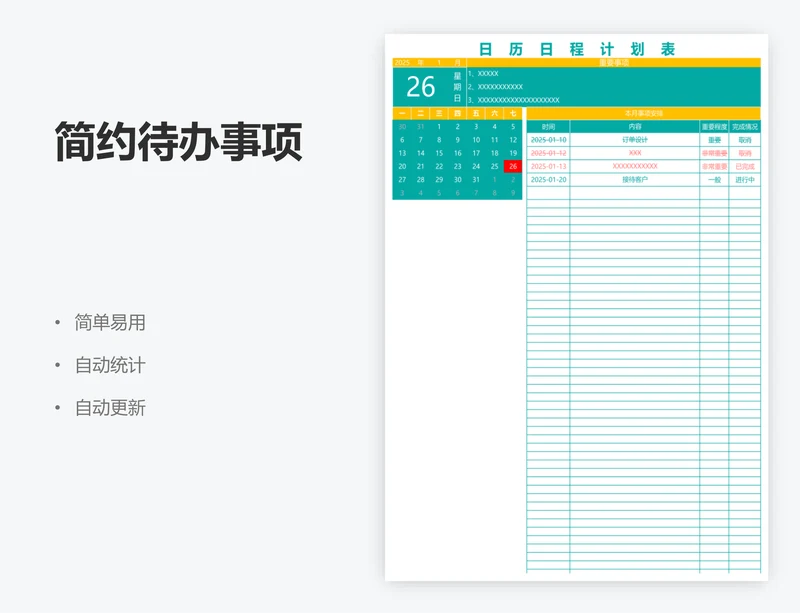This screenshot has height=613, width=800.
Task: Select the 时间 column header
Action: (x=548, y=127)
